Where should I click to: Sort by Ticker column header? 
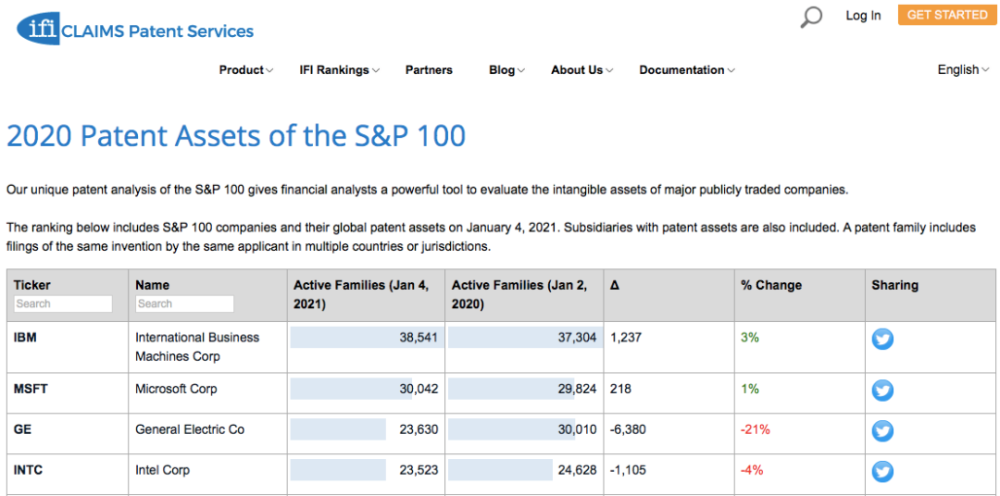point(32,285)
